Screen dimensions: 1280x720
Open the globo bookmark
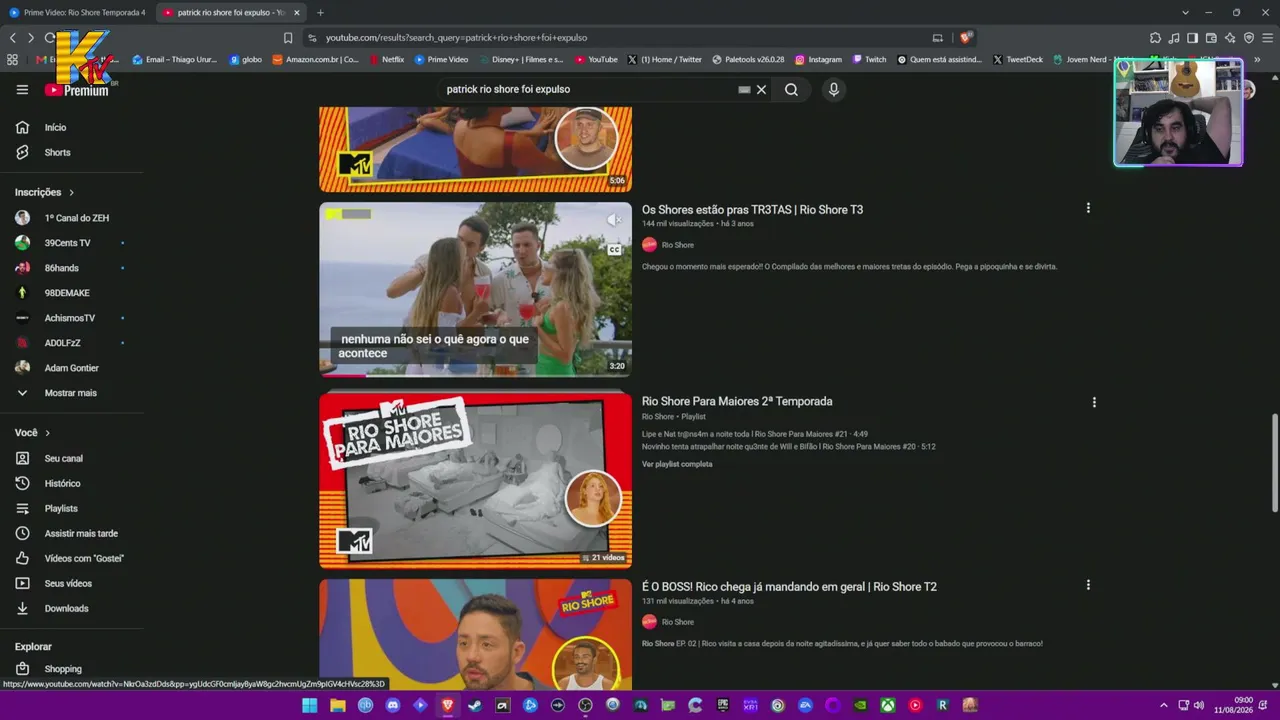[x=246, y=59]
